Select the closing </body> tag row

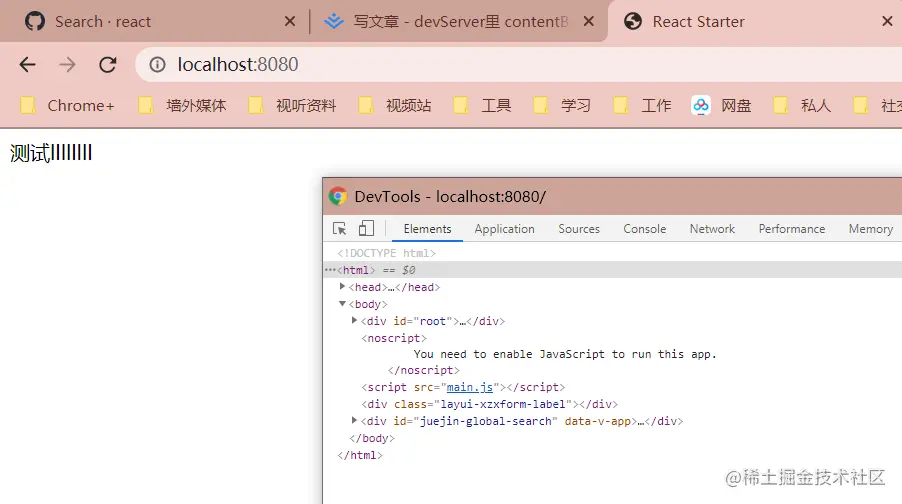click(372, 438)
